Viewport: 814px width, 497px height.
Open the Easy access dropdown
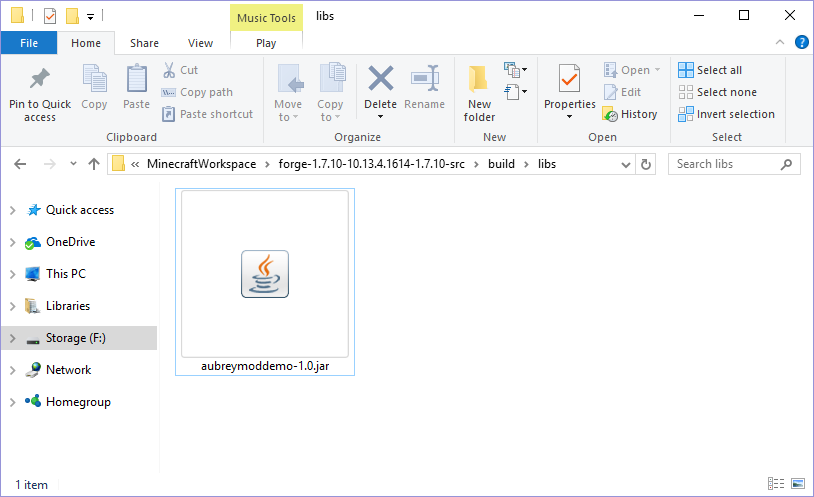(515, 92)
